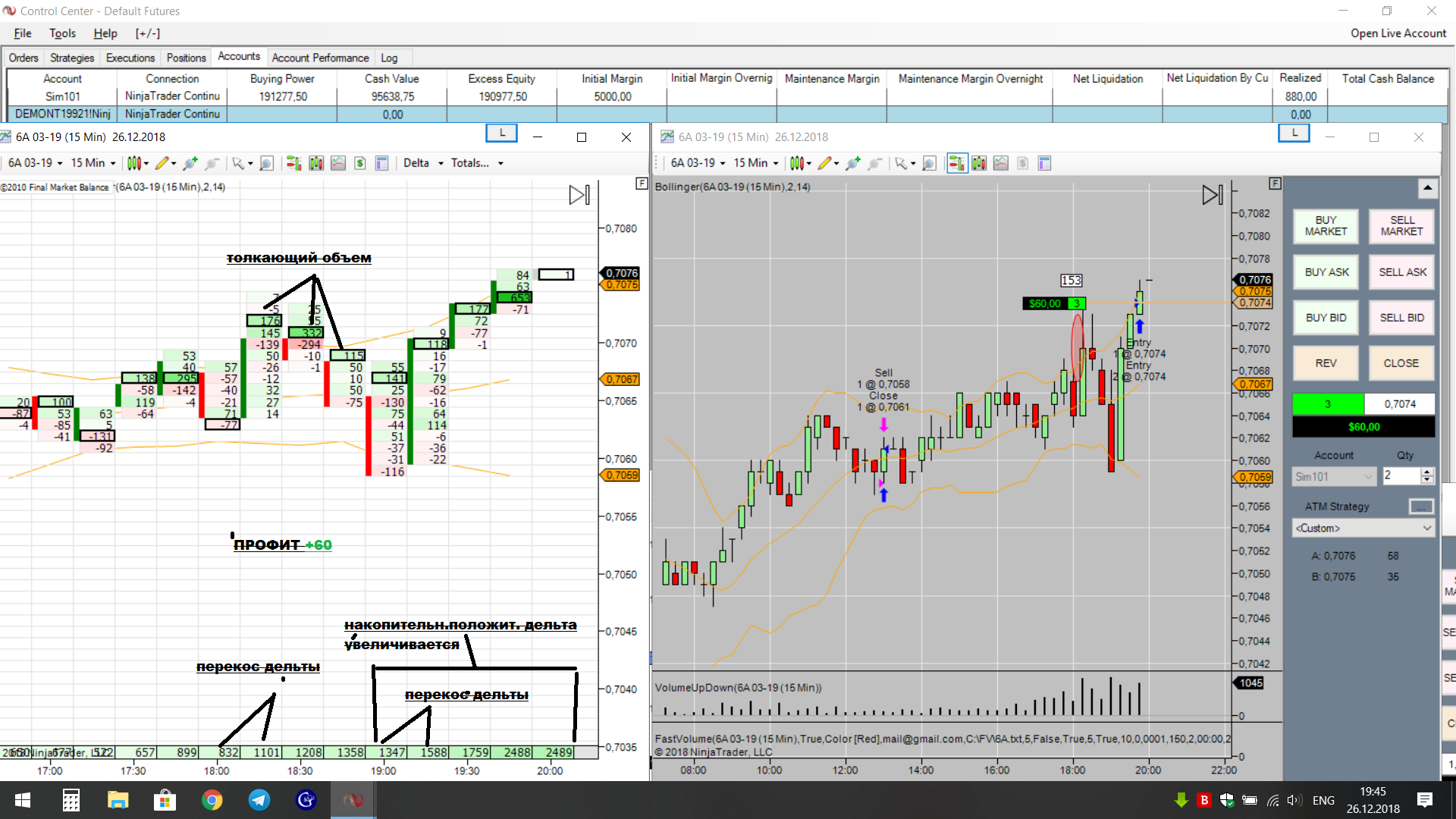Screen dimensions: 1456x819
Task: Toggle Chart Trader icon on right chart
Action: (957, 163)
